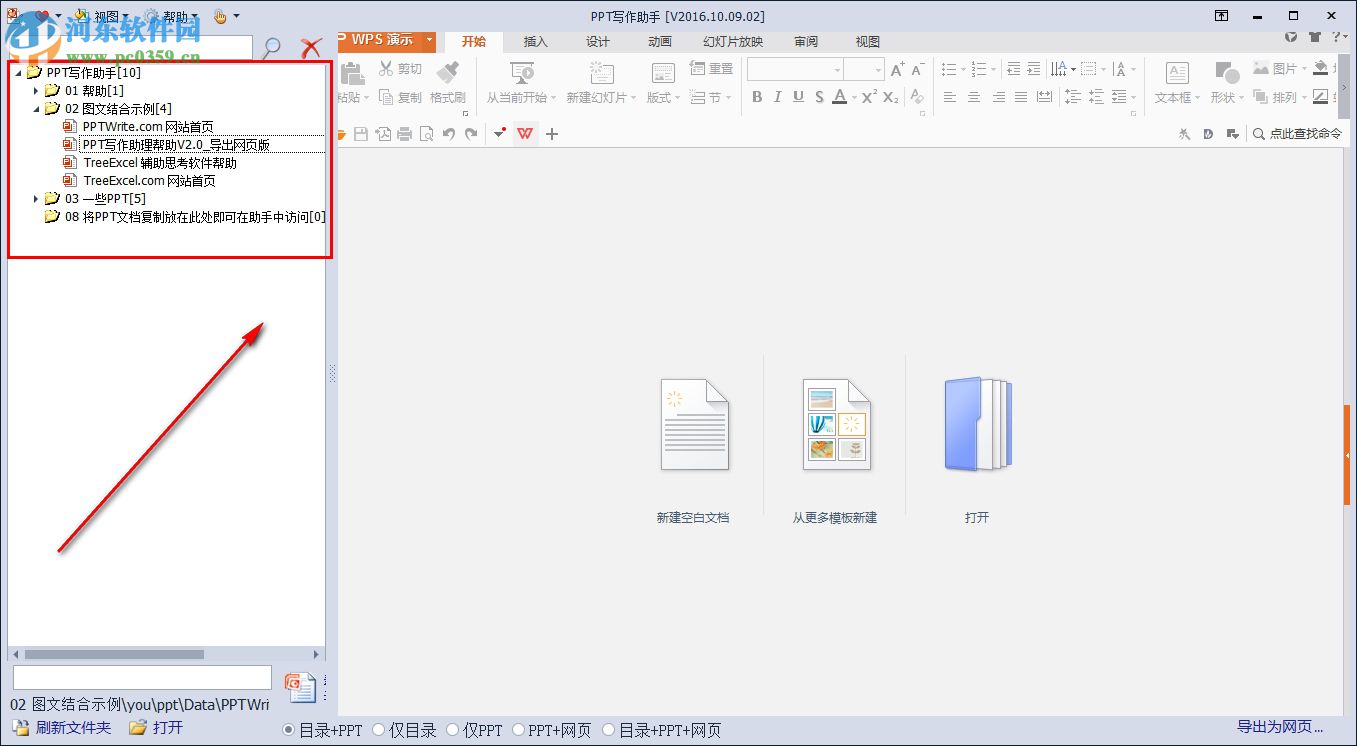The height and width of the screenshot is (746, 1357).
Task: Collapse the PPT写作助手[10] root node
Action: pyautogui.click(x=17, y=73)
